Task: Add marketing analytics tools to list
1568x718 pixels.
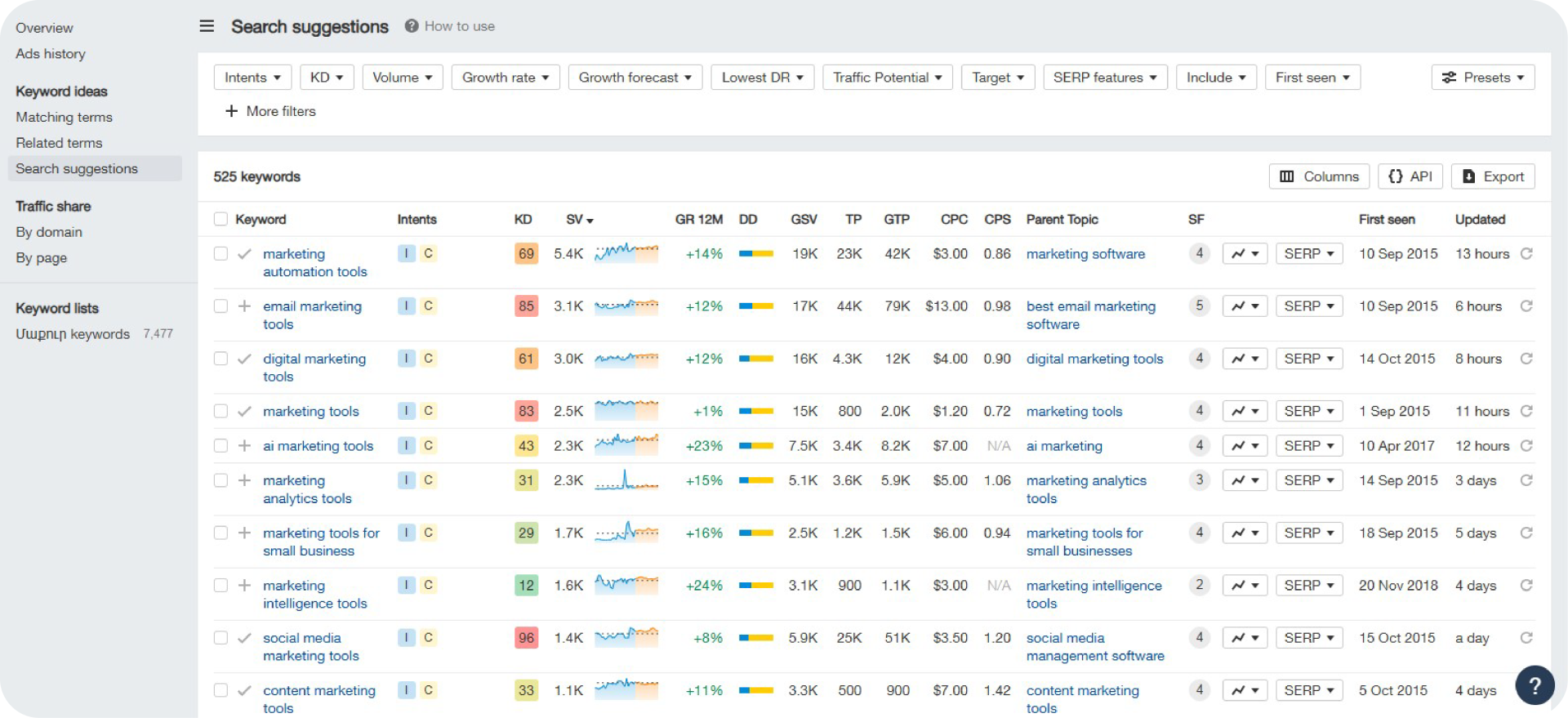Action: [x=244, y=480]
